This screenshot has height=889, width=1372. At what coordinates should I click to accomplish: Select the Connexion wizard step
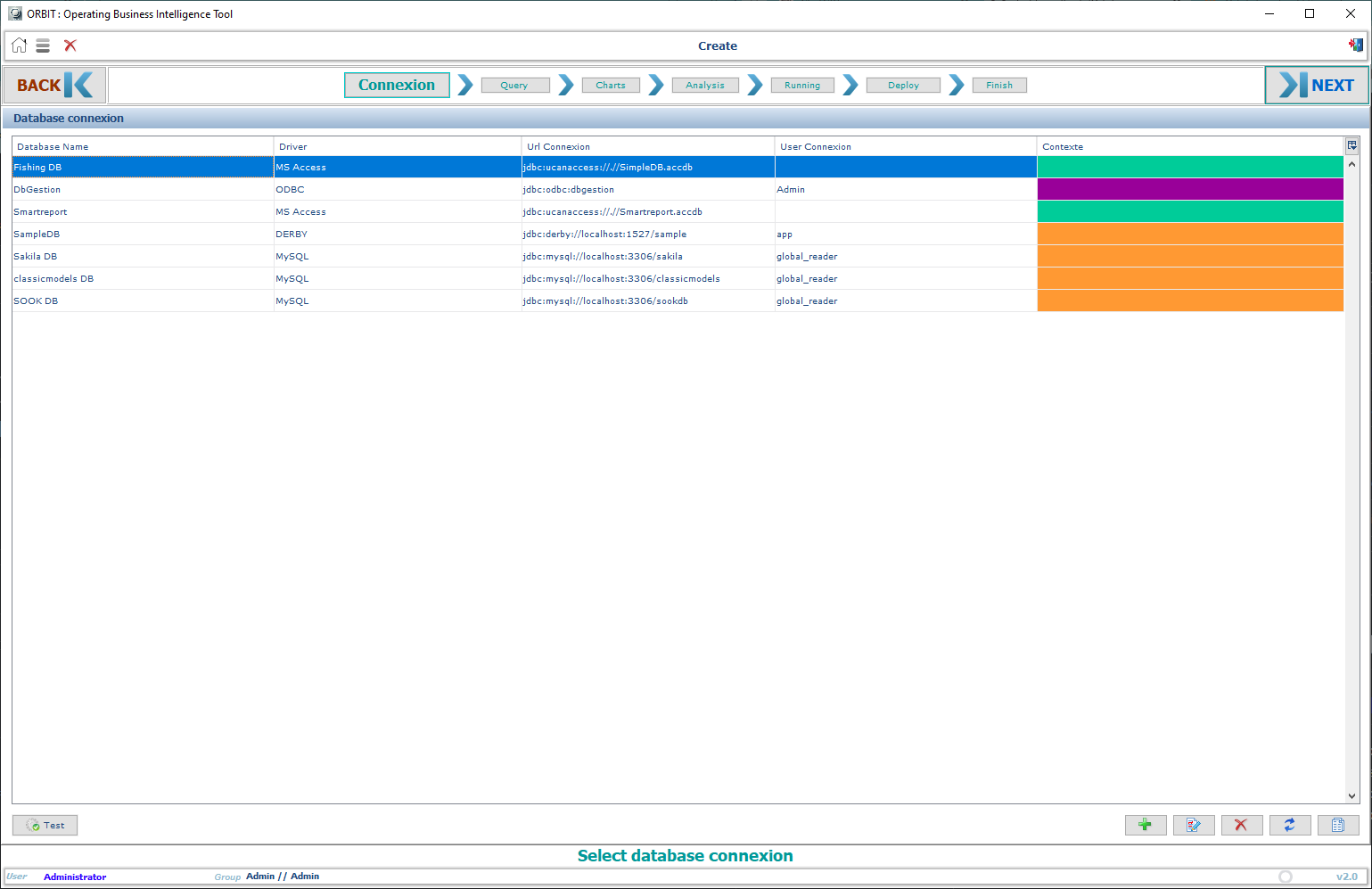pos(397,85)
